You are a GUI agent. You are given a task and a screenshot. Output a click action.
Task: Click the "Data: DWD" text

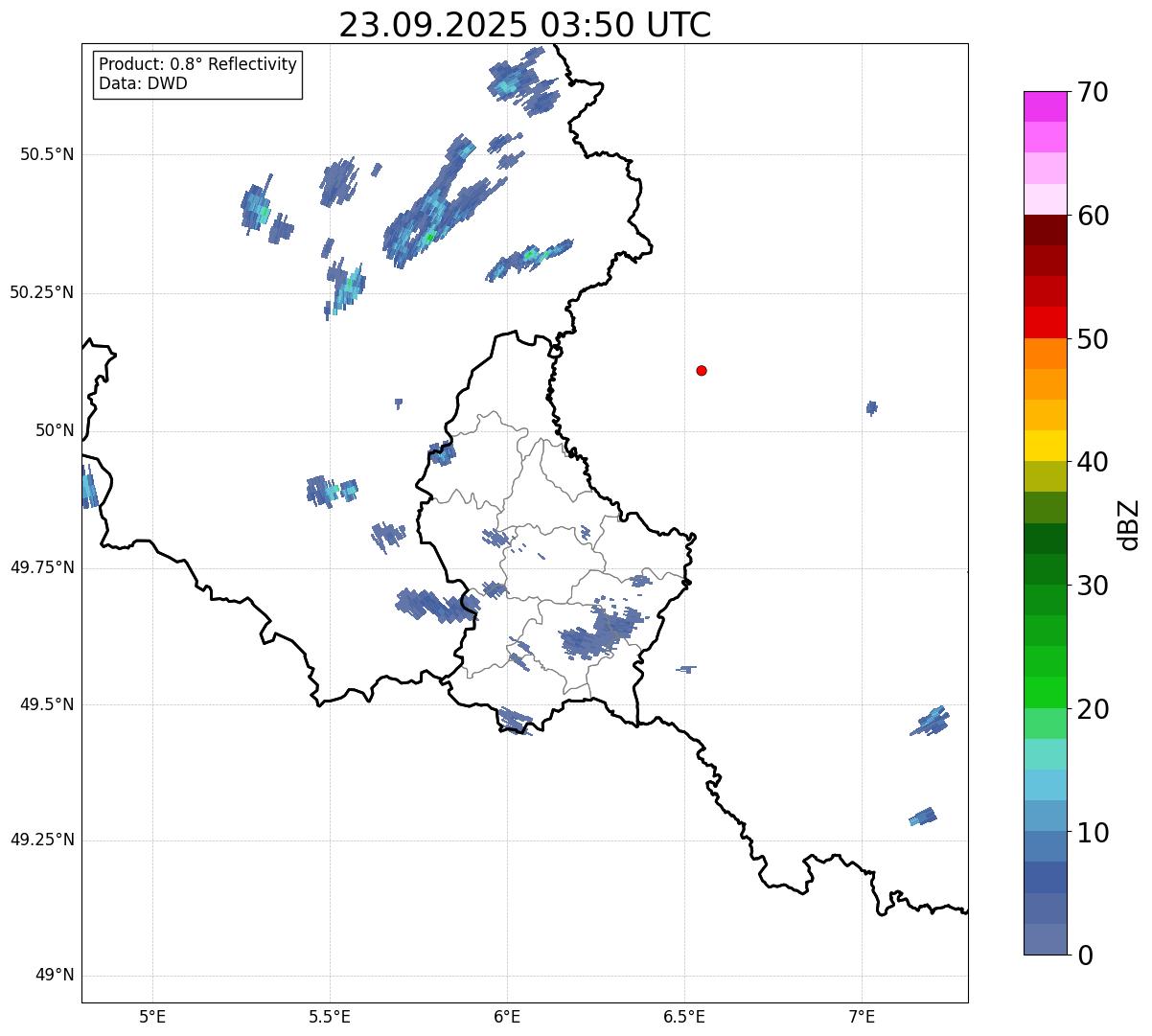point(143,83)
